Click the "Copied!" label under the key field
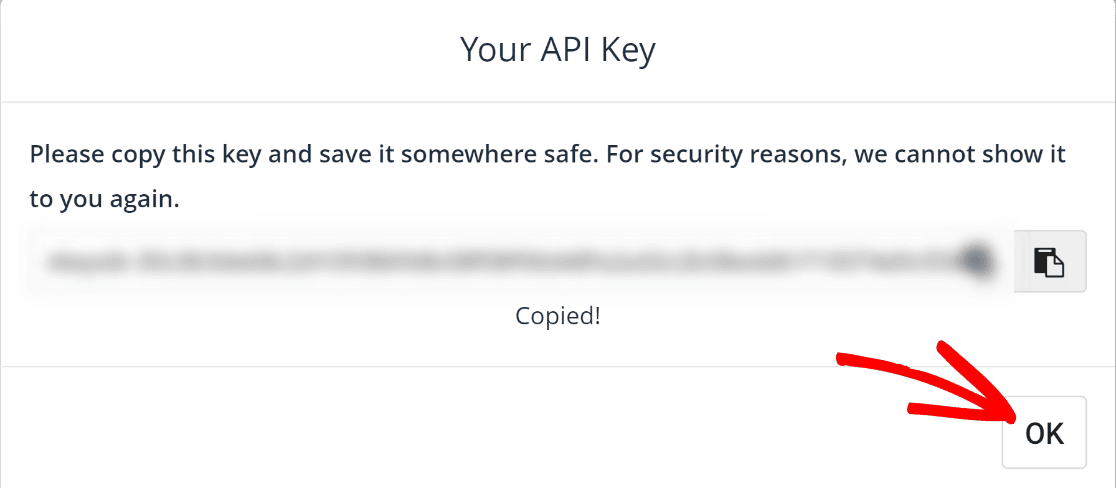The height and width of the screenshot is (488, 1116). click(558, 316)
